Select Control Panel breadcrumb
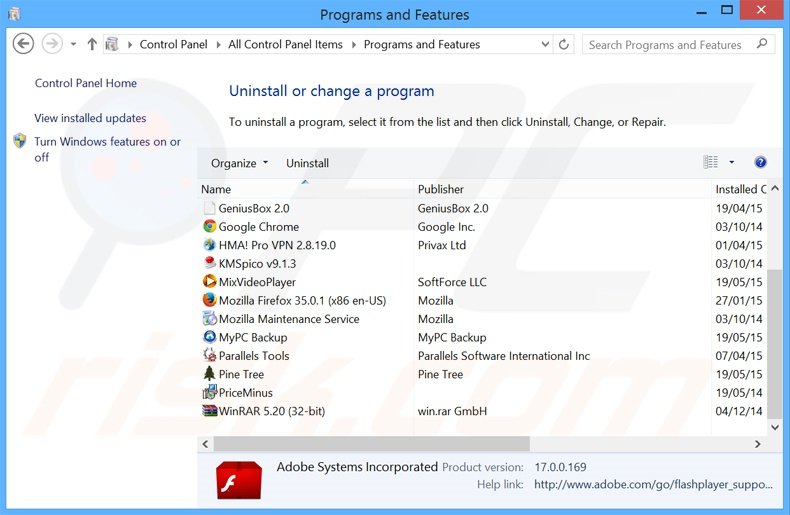Image resolution: width=790 pixels, height=515 pixels. [173, 44]
